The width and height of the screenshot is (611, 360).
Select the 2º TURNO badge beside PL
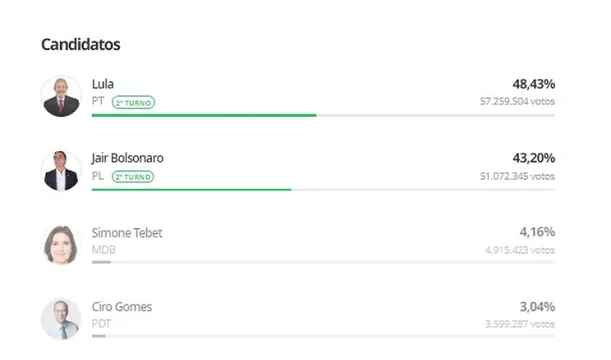point(133,176)
